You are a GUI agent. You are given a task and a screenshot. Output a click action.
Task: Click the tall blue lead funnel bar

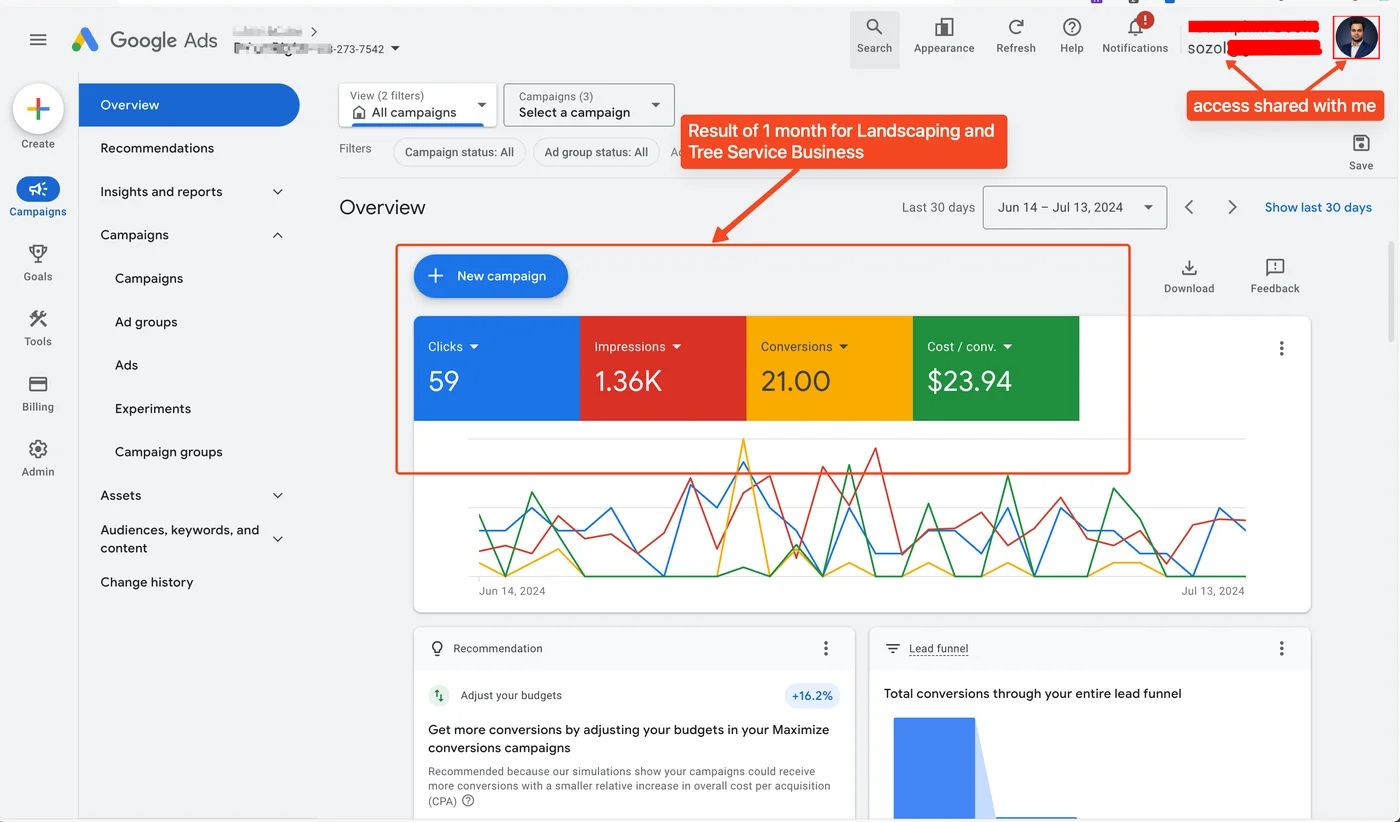(934, 768)
